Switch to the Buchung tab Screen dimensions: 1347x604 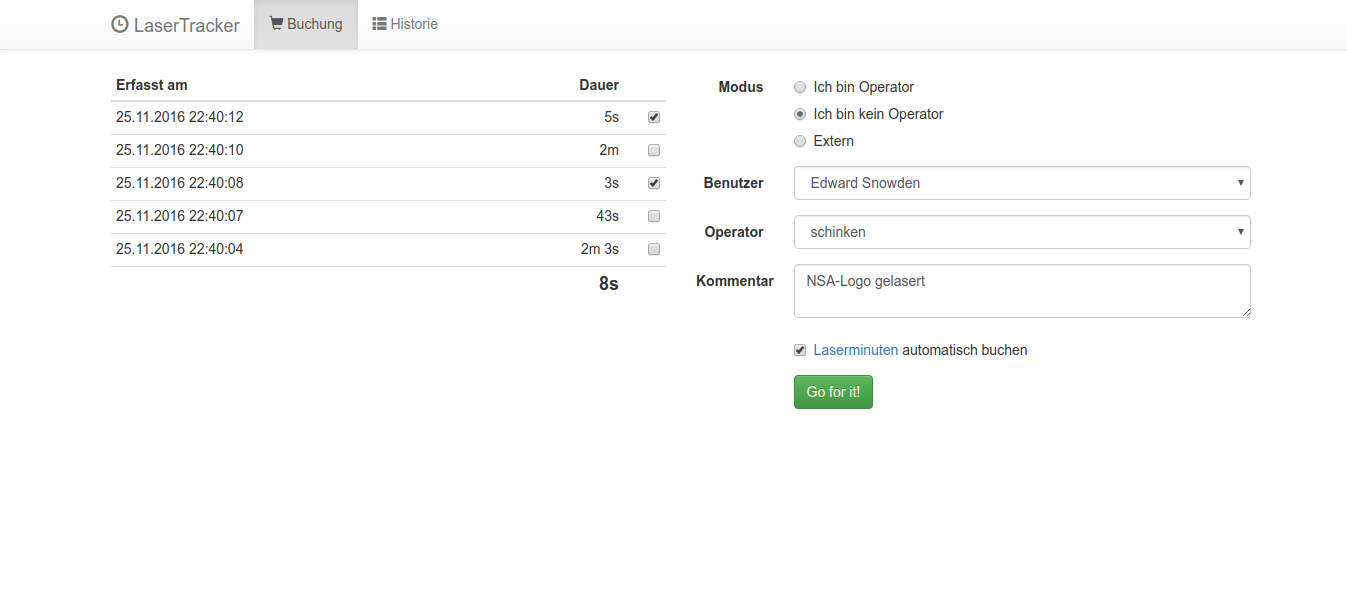tap(306, 24)
